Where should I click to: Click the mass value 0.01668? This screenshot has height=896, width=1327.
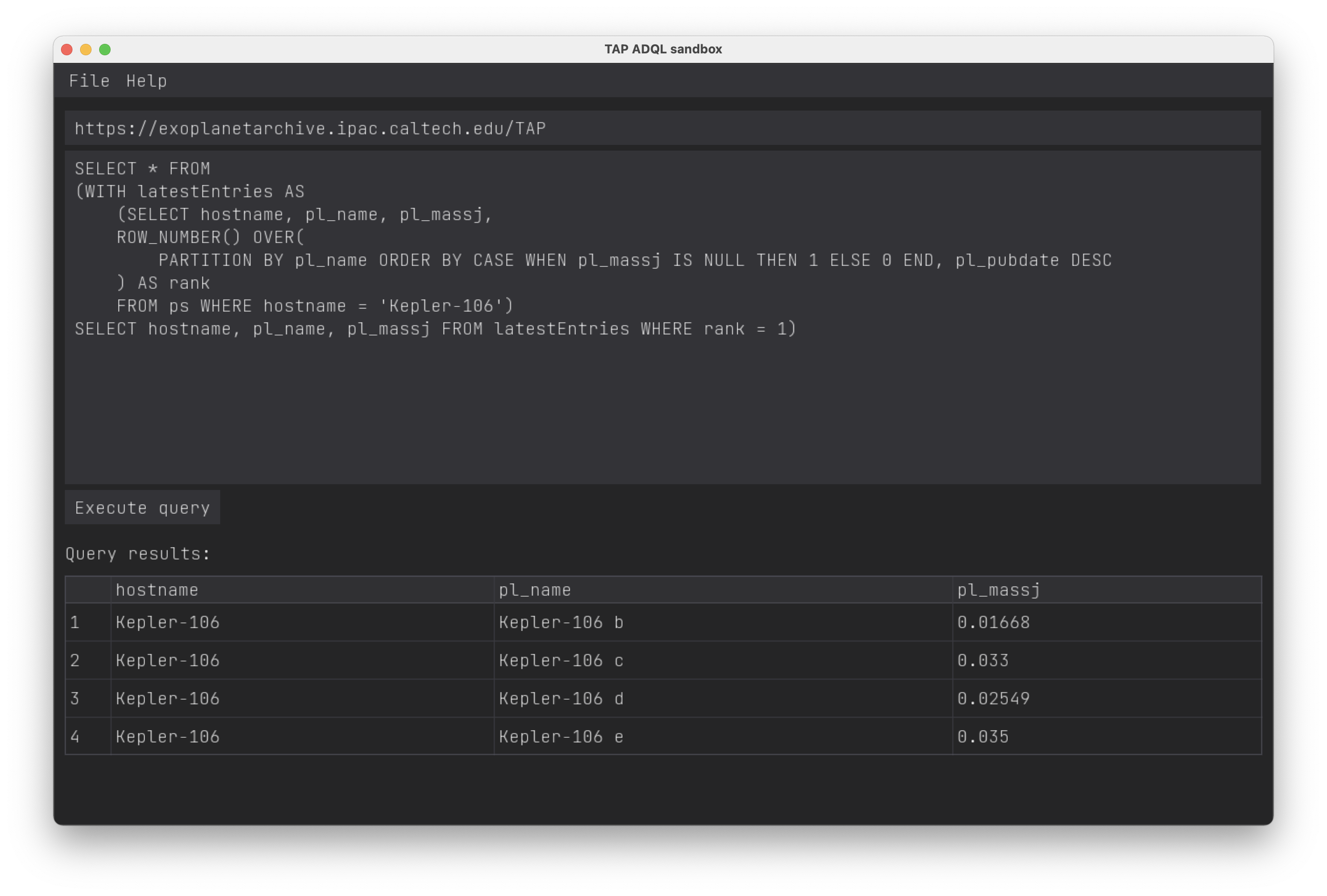[993, 622]
